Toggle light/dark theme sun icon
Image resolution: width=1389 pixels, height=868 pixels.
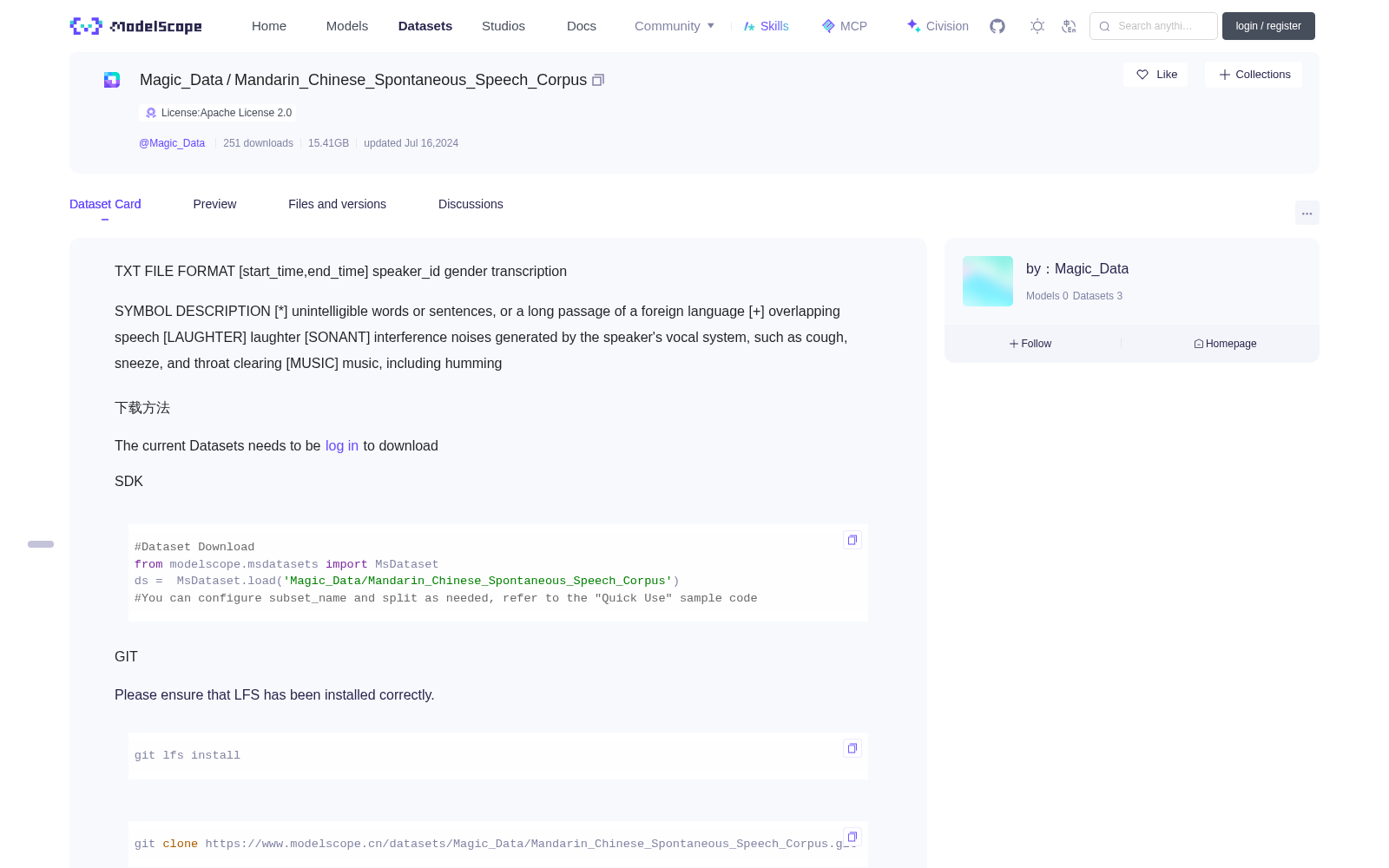click(x=1037, y=26)
